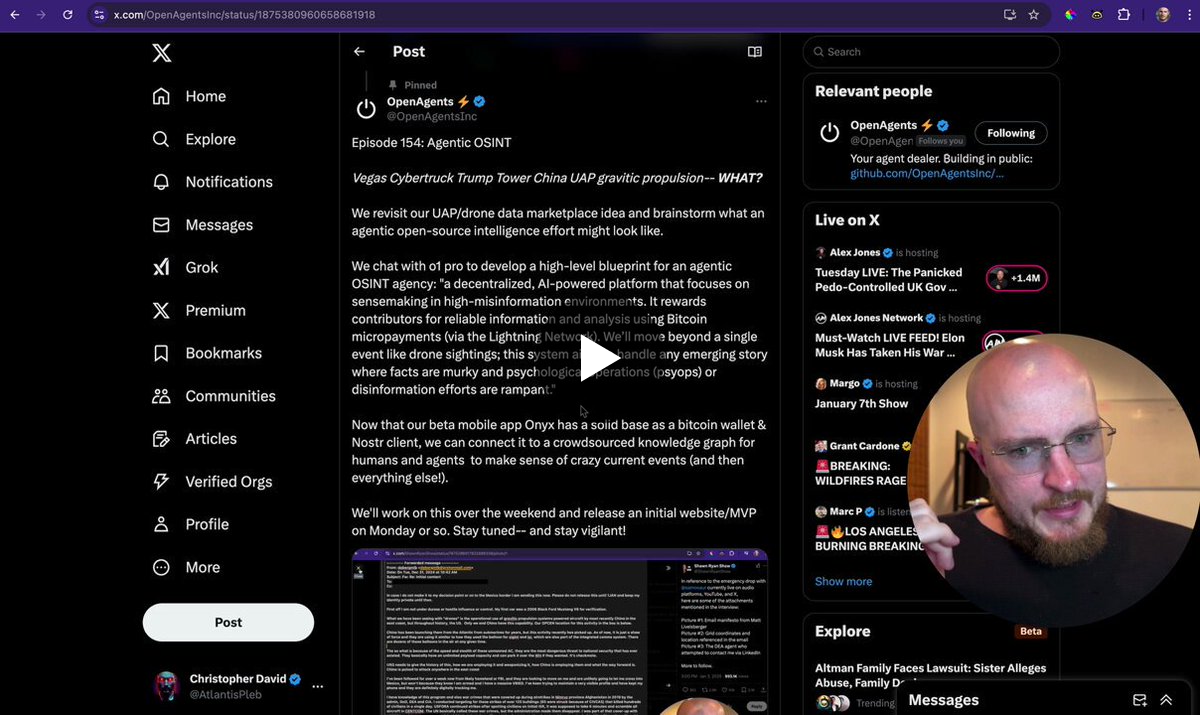Open Bookmarks in the sidebar
The width and height of the screenshot is (1200, 715).
tap(207, 353)
